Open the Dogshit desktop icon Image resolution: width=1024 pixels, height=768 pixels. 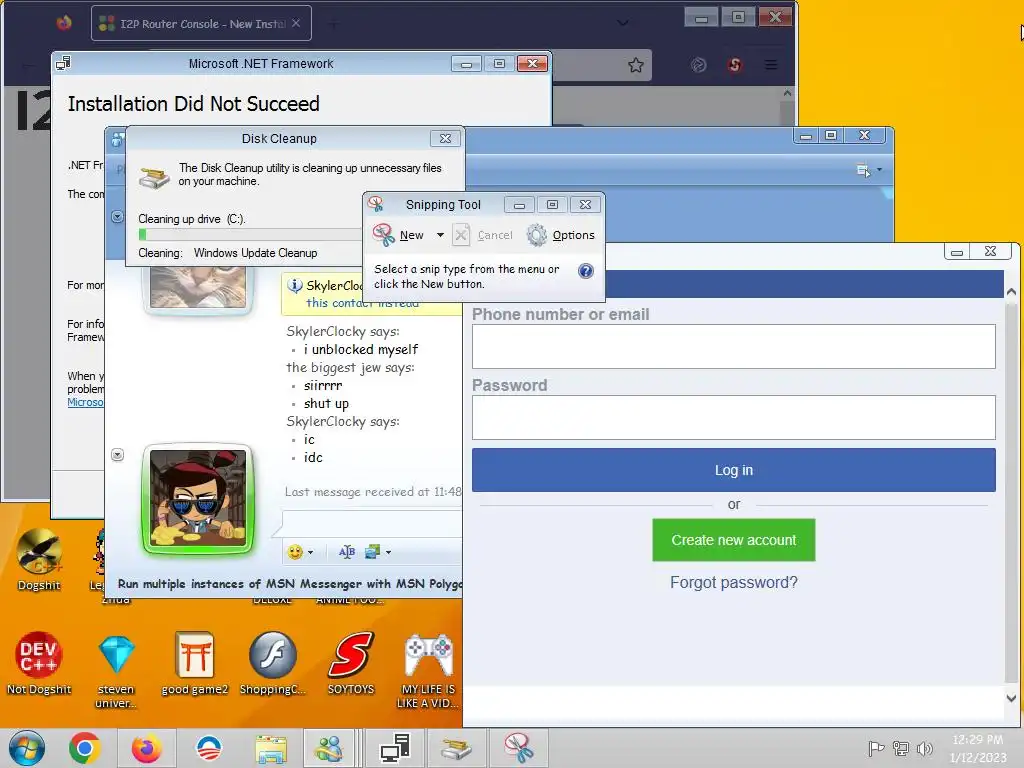pos(39,560)
